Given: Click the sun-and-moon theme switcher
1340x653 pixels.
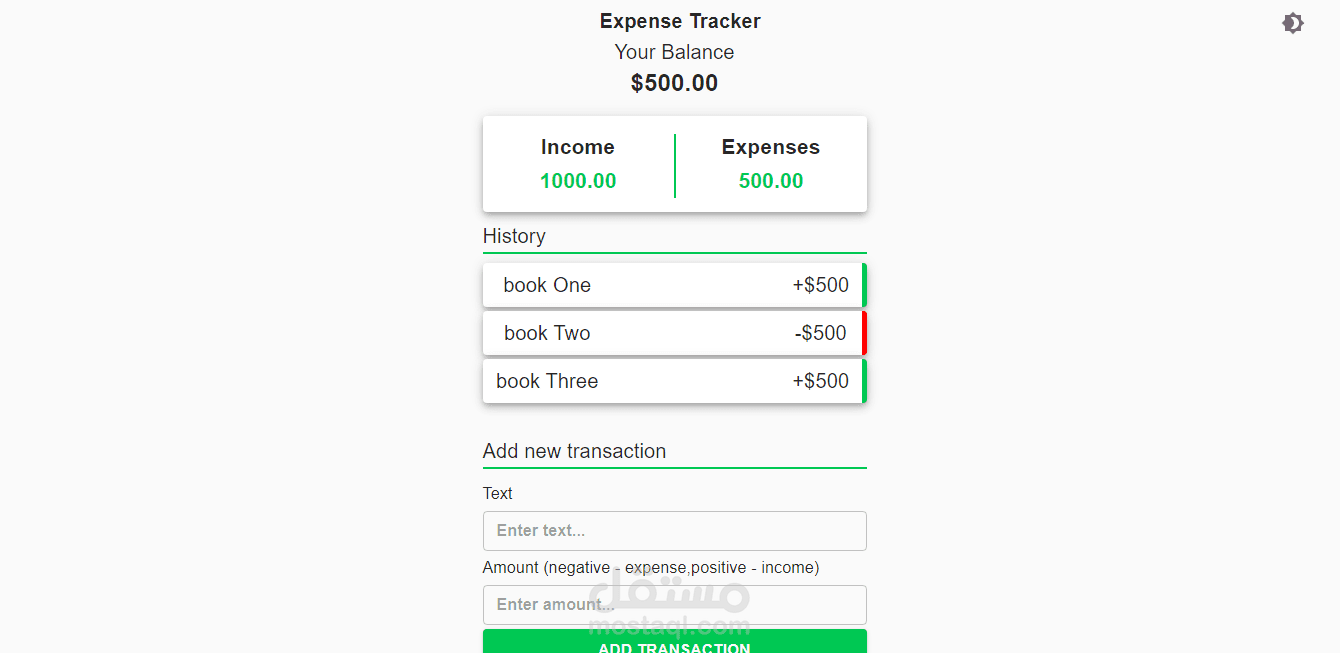Looking at the screenshot, I should [x=1293, y=22].
